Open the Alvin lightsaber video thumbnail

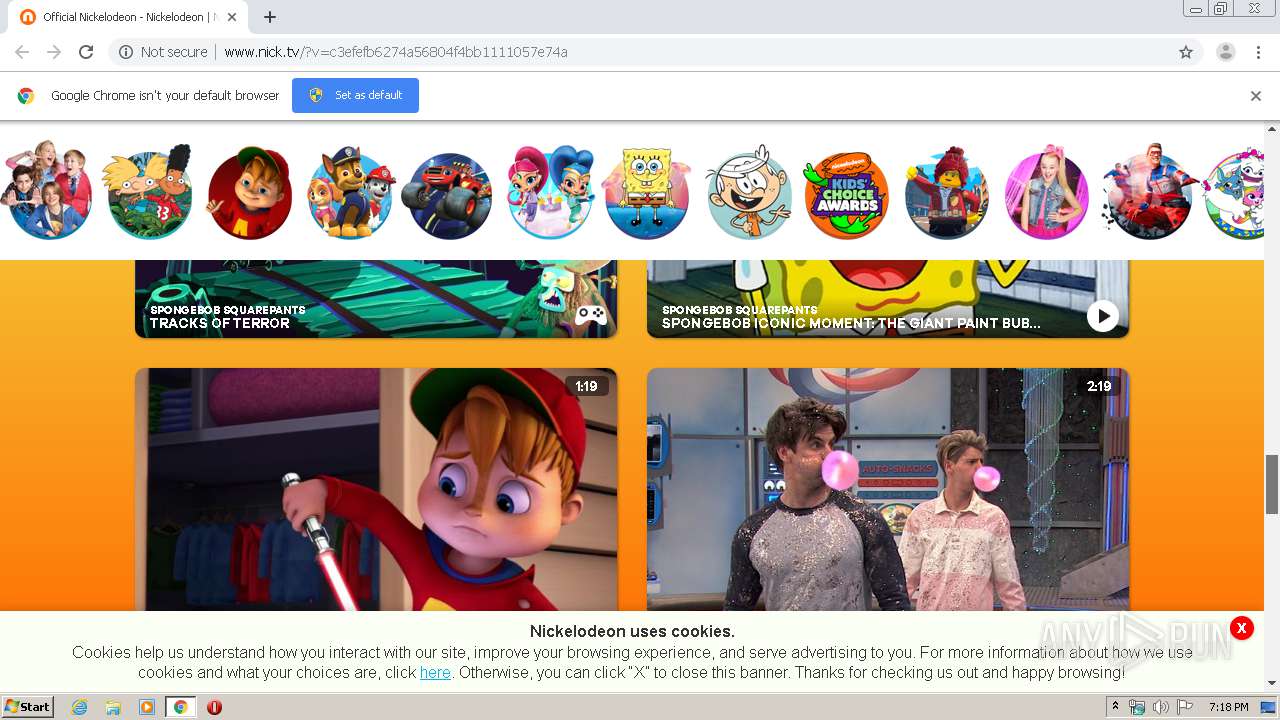tap(376, 489)
